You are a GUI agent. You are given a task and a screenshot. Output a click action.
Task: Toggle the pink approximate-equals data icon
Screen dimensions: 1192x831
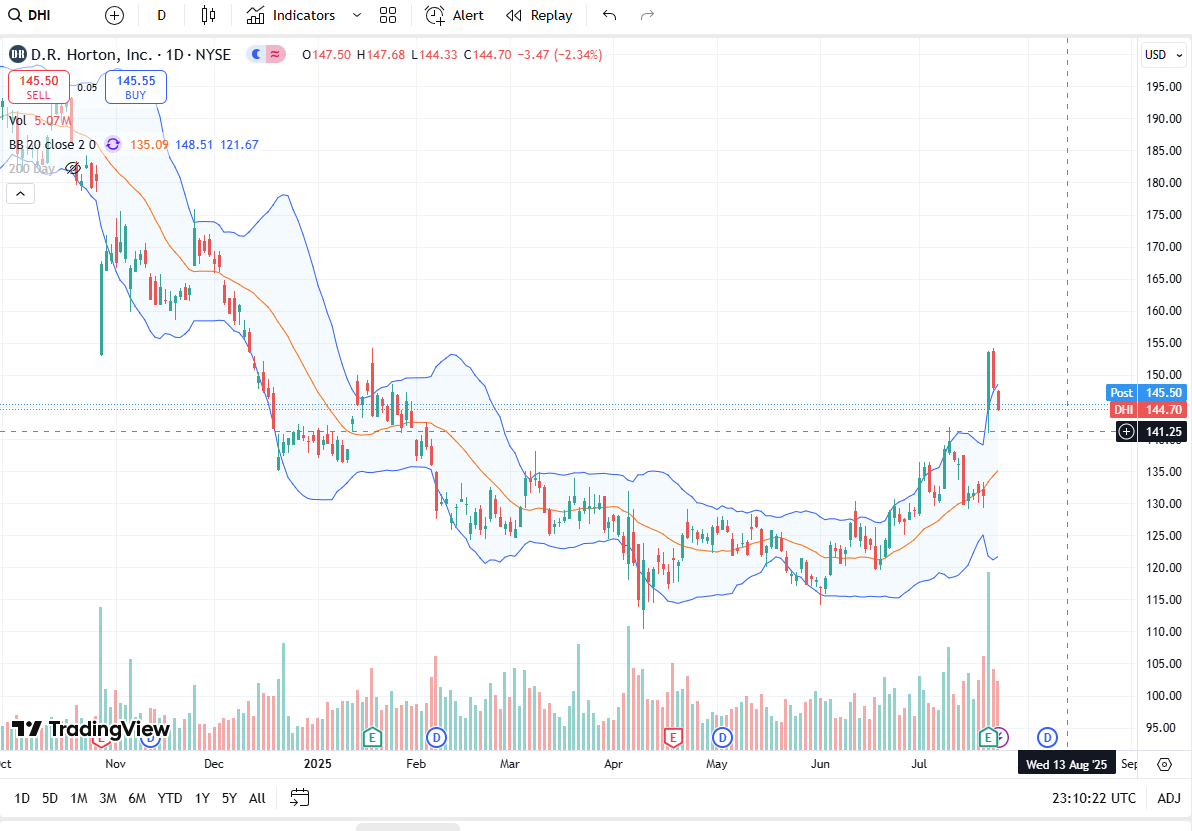coord(275,54)
